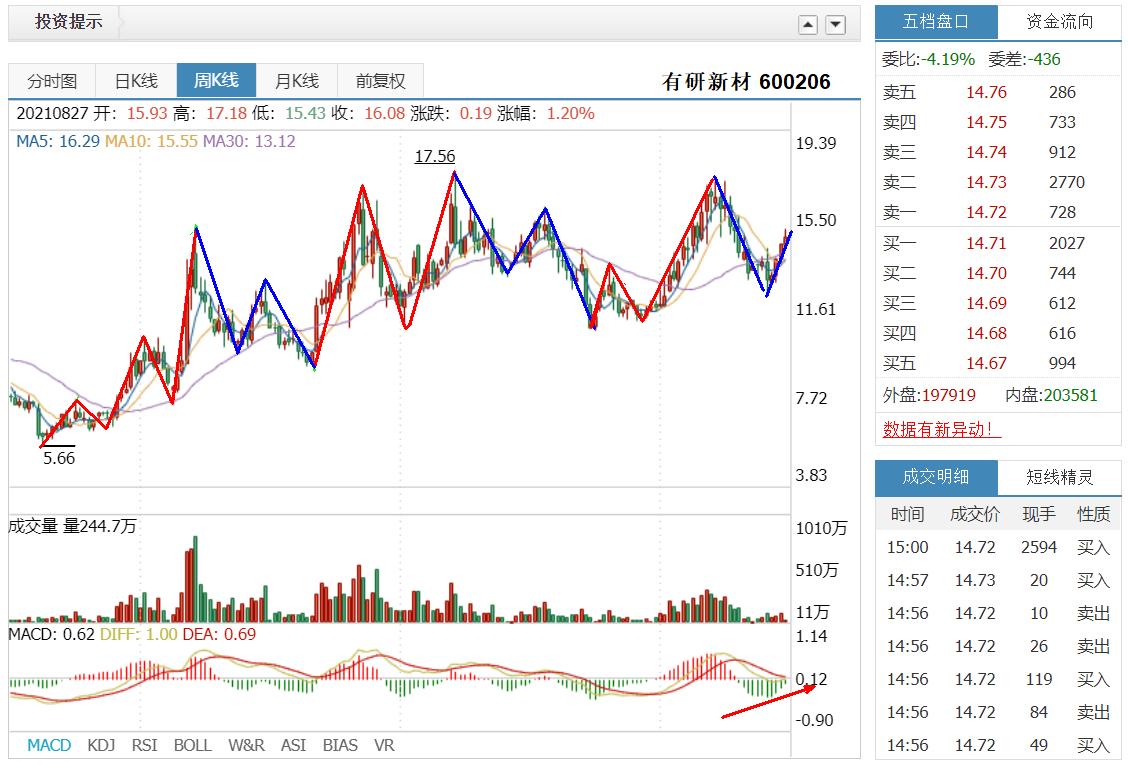This screenshot has width=1128, height=767.
Task: Open the 月K线 chart tab
Action: (296, 81)
